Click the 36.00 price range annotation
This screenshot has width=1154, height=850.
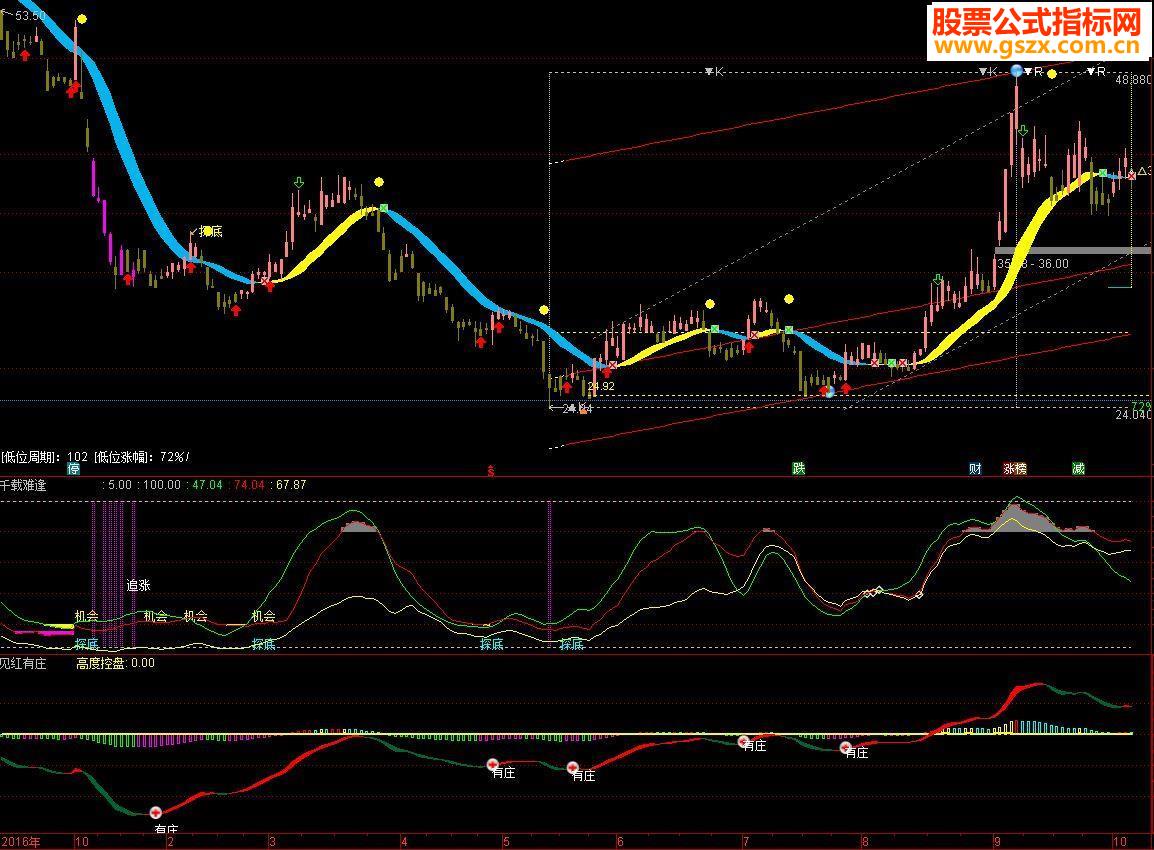pyautogui.click(x=1033, y=263)
